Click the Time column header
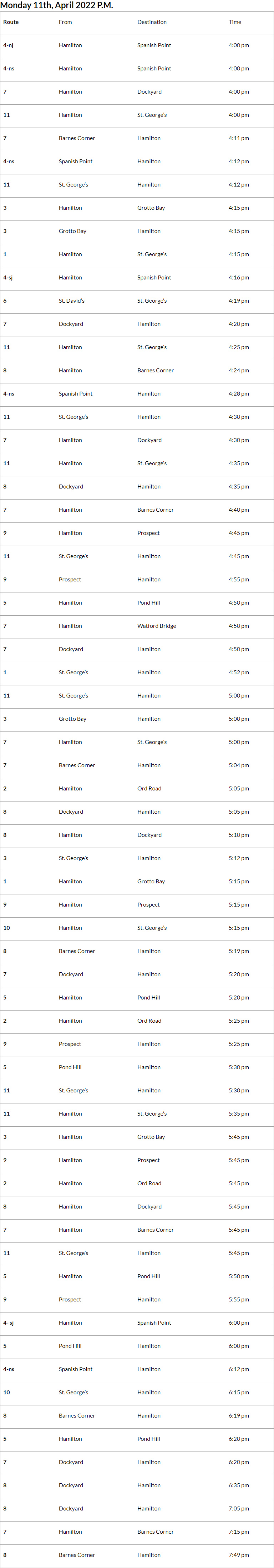Viewport: 274px width, 1568px height. pyautogui.click(x=234, y=22)
